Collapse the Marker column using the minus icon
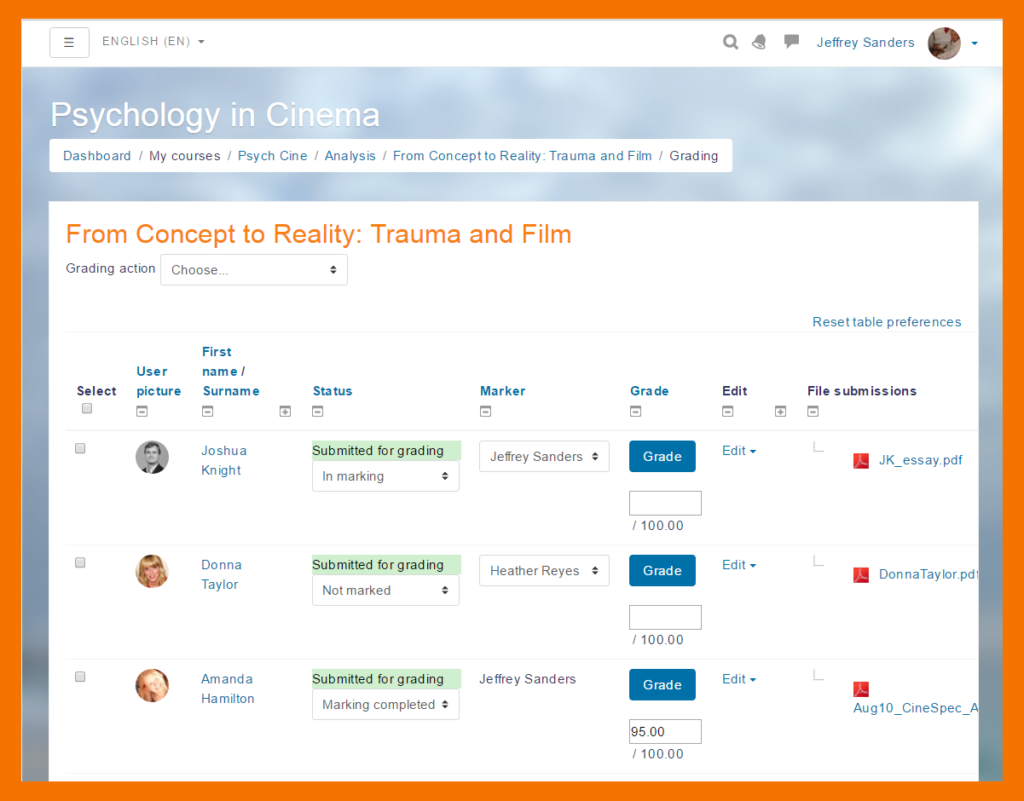Image resolution: width=1024 pixels, height=801 pixels. 485,411
